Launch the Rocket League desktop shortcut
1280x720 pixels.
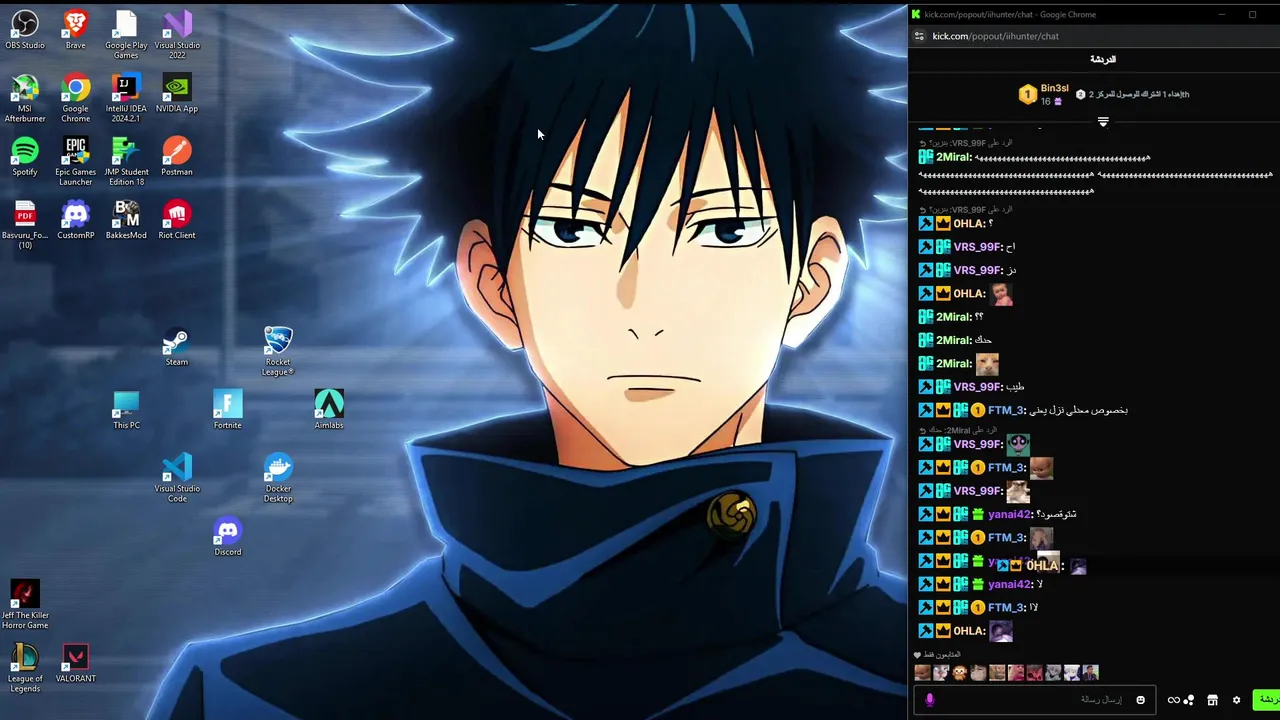[278, 351]
